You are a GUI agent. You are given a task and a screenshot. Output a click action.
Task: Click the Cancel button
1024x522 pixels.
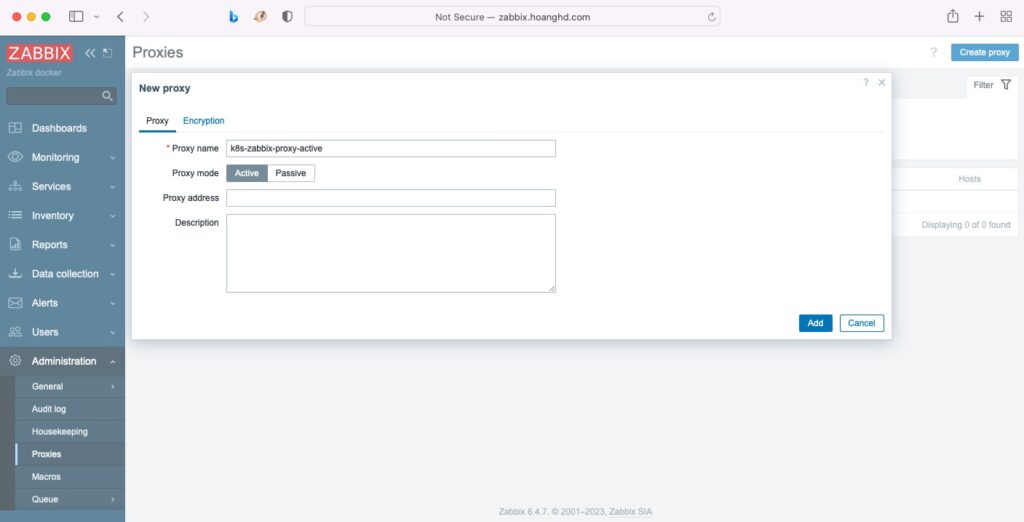(861, 323)
